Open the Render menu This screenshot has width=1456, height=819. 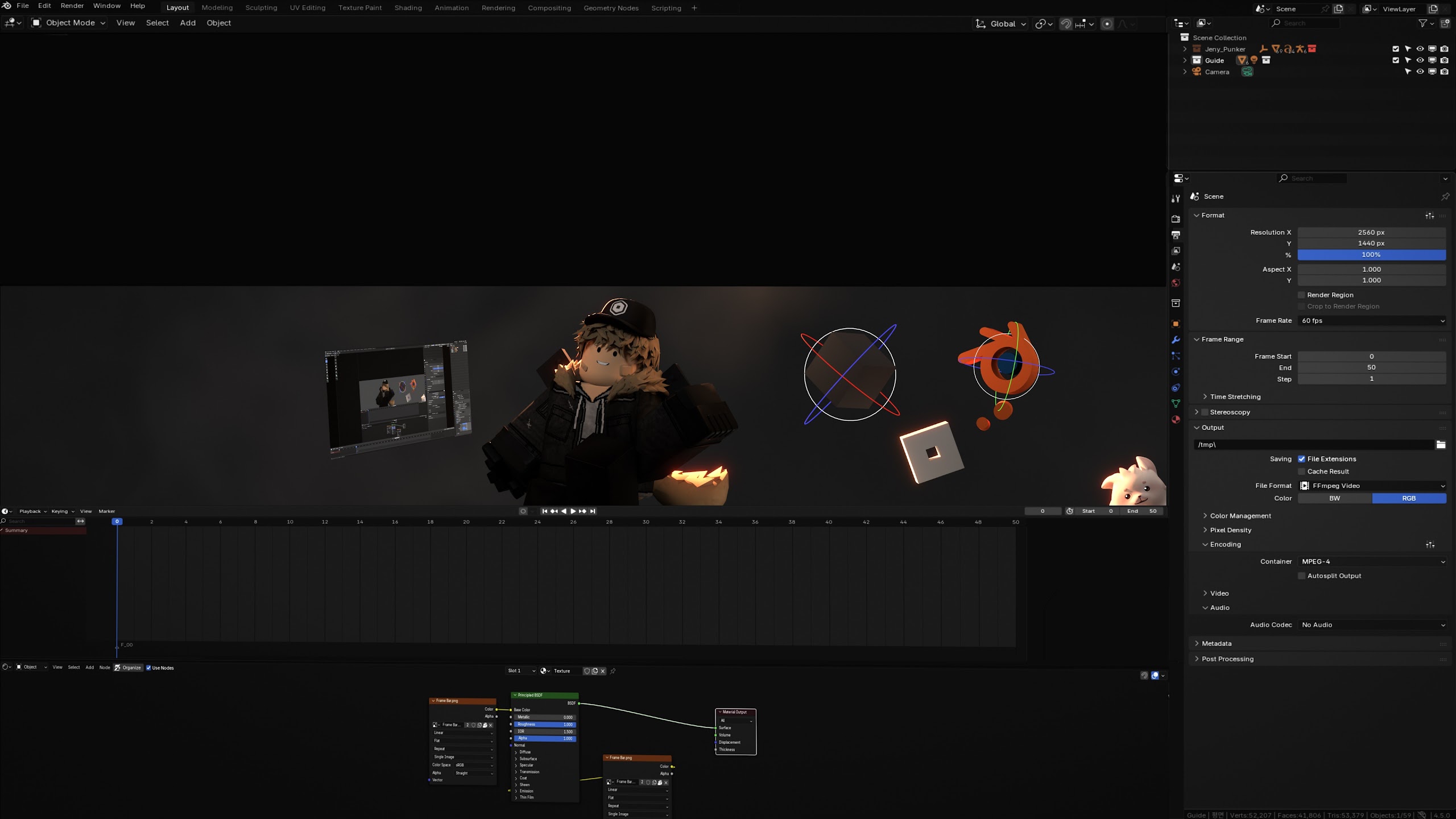click(x=72, y=6)
